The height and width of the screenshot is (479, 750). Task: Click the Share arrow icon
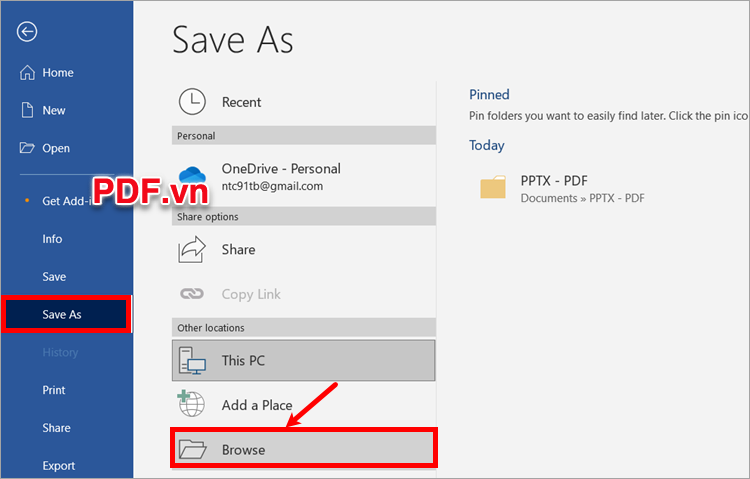coord(192,250)
